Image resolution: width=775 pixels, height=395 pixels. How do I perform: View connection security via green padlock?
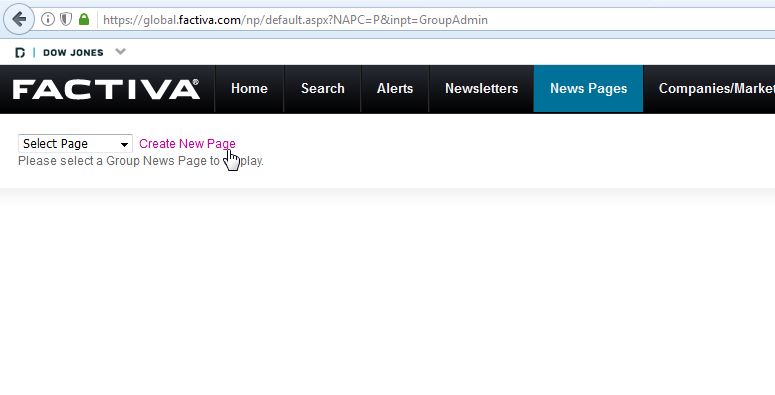point(84,20)
